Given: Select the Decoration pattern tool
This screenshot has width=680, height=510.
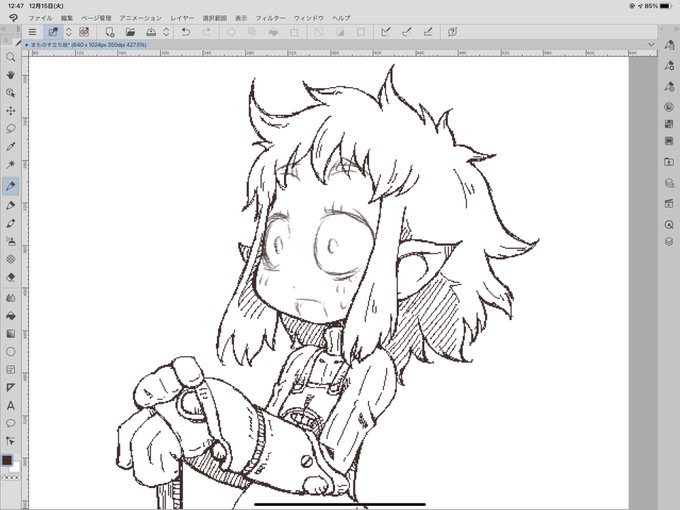Looking at the screenshot, I should tap(10, 259).
